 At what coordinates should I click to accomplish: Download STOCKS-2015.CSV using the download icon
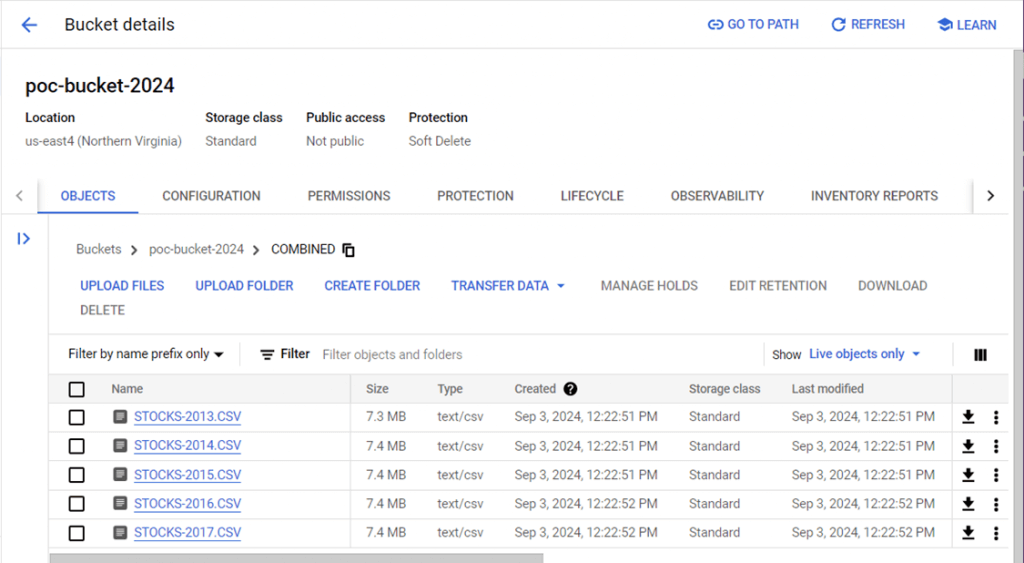tap(968, 475)
